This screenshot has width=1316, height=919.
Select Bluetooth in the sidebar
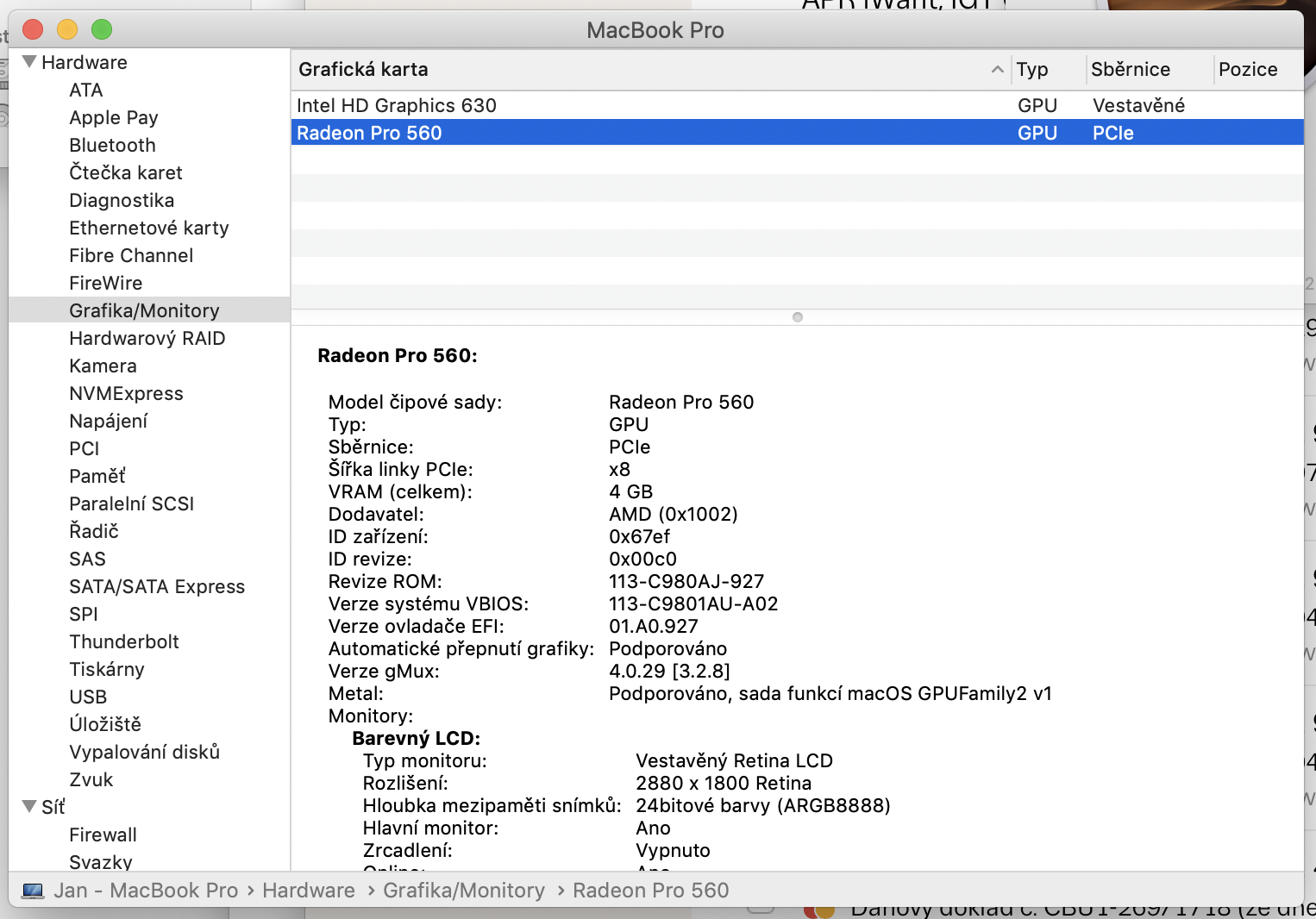[x=113, y=145]
